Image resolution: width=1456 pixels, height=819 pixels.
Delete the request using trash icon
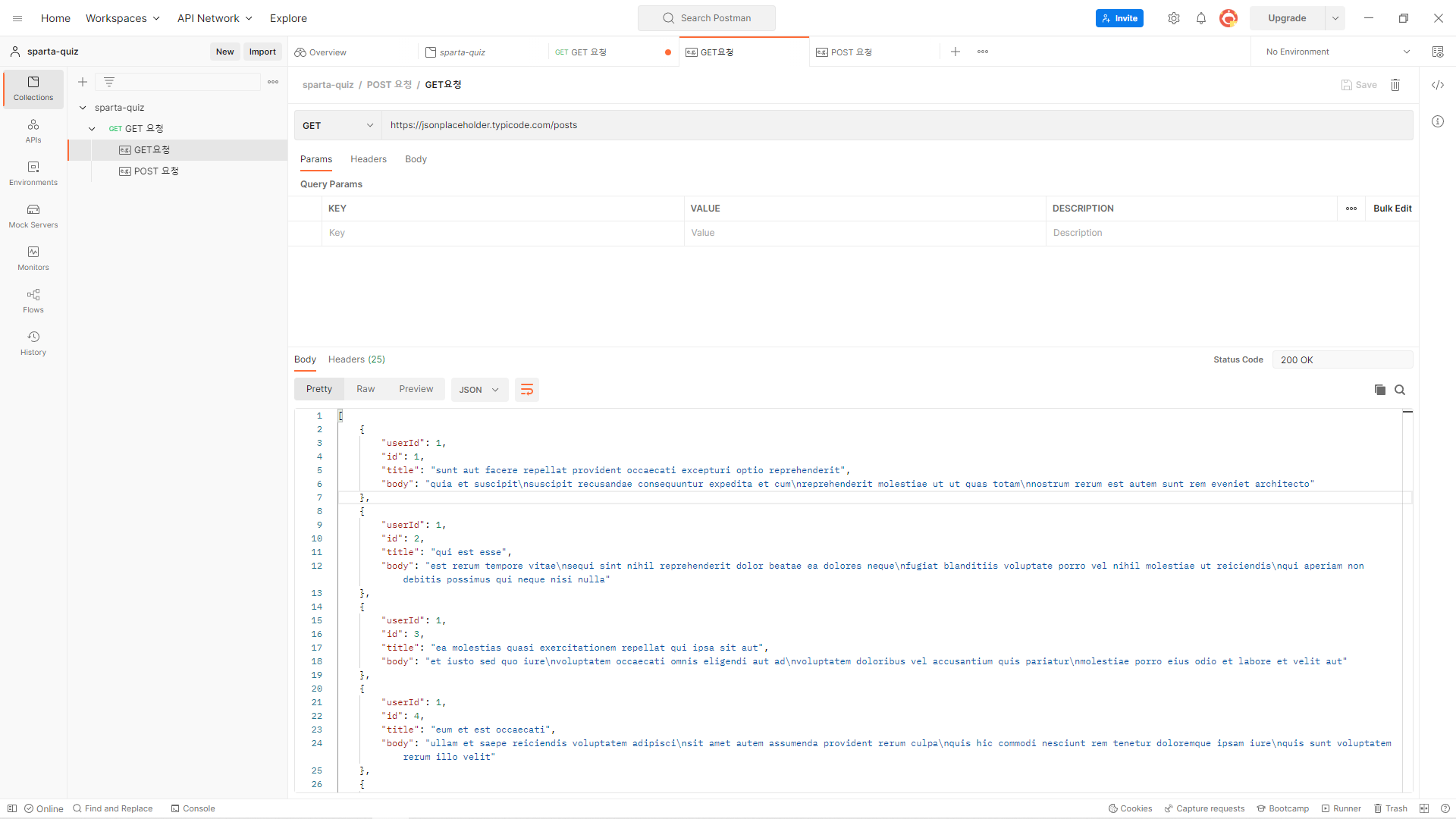pyautogui.click(x=1395, y=85)
